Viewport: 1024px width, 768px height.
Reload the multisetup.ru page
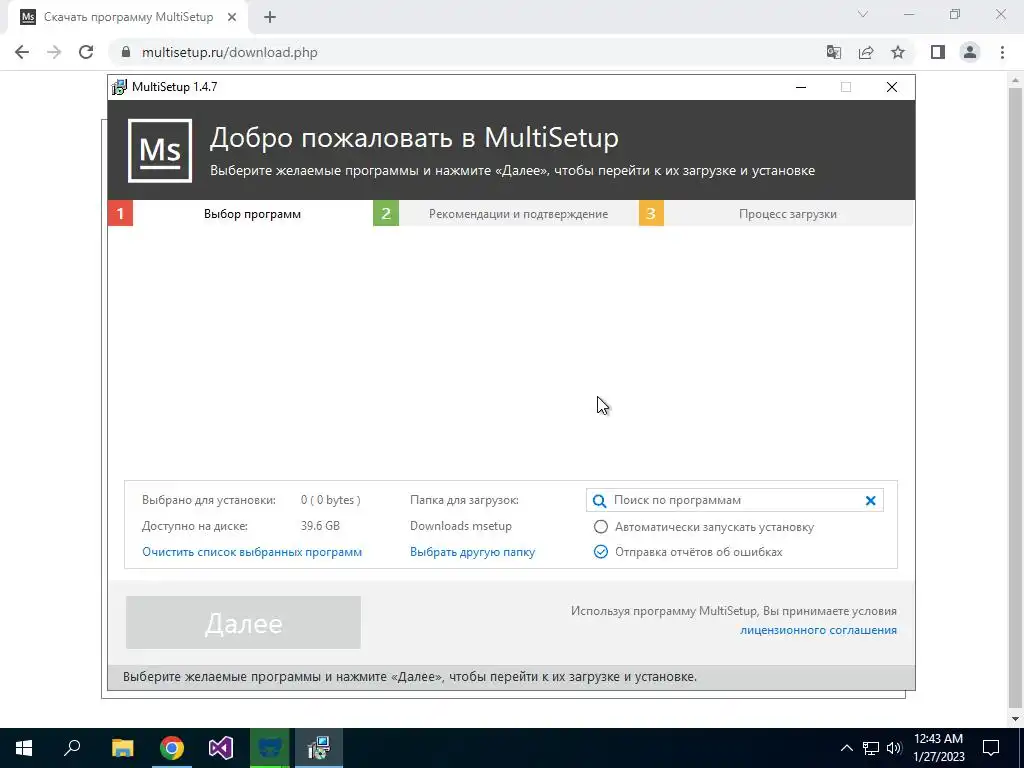click(x=86, y=52)
